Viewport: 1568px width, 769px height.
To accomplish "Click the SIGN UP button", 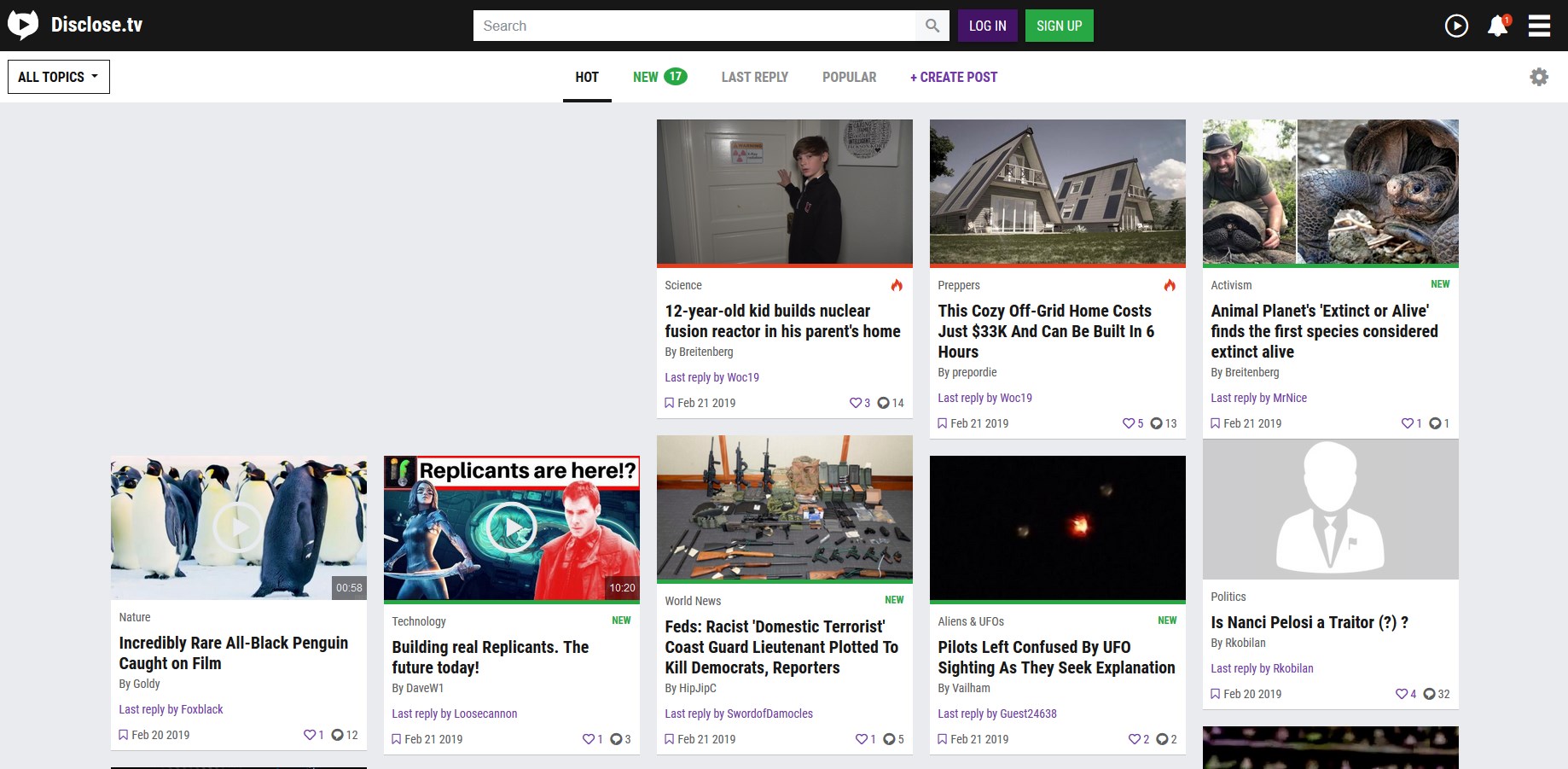I will (1060, 26).
